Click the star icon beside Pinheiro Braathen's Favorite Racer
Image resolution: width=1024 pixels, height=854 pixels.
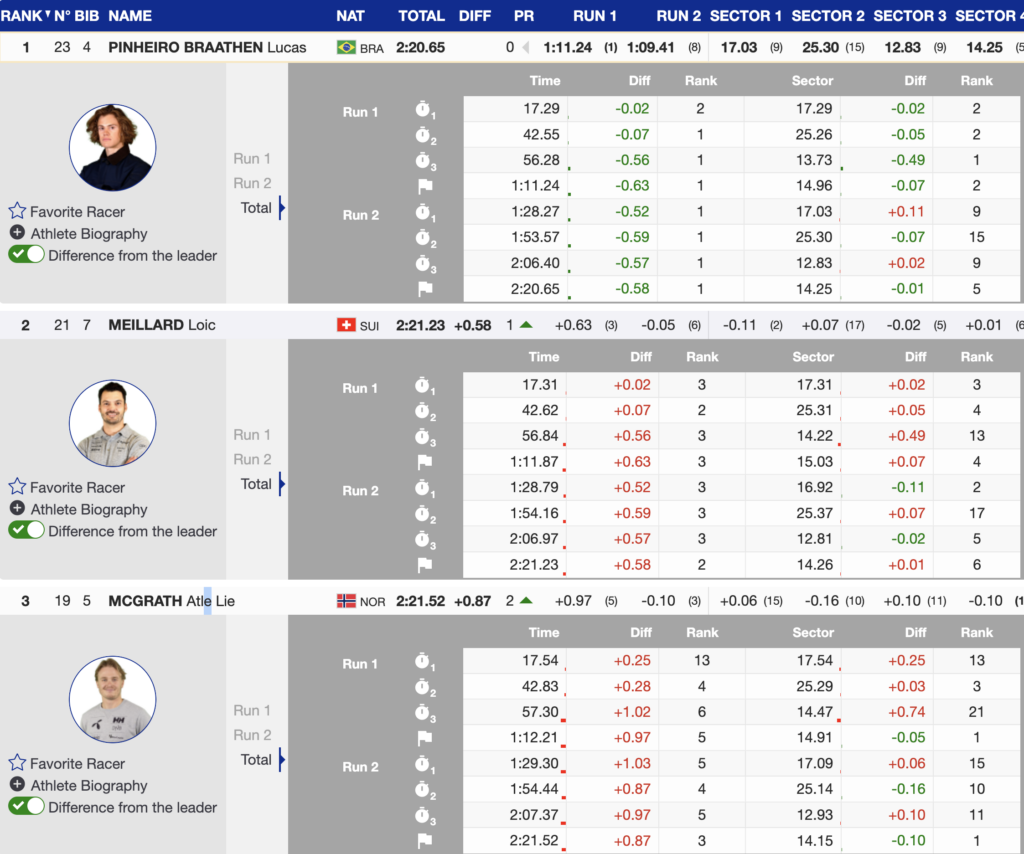coord(17,211)
